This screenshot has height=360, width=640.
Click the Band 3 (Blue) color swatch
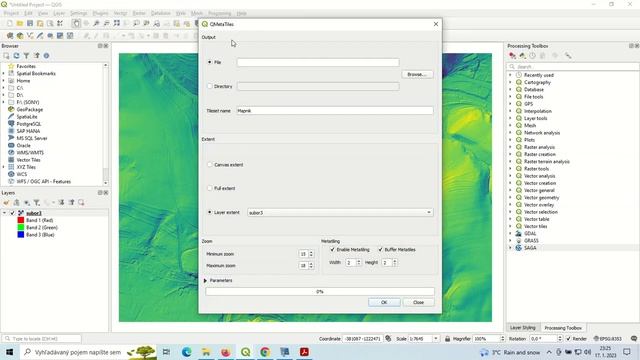pos(21,235)
